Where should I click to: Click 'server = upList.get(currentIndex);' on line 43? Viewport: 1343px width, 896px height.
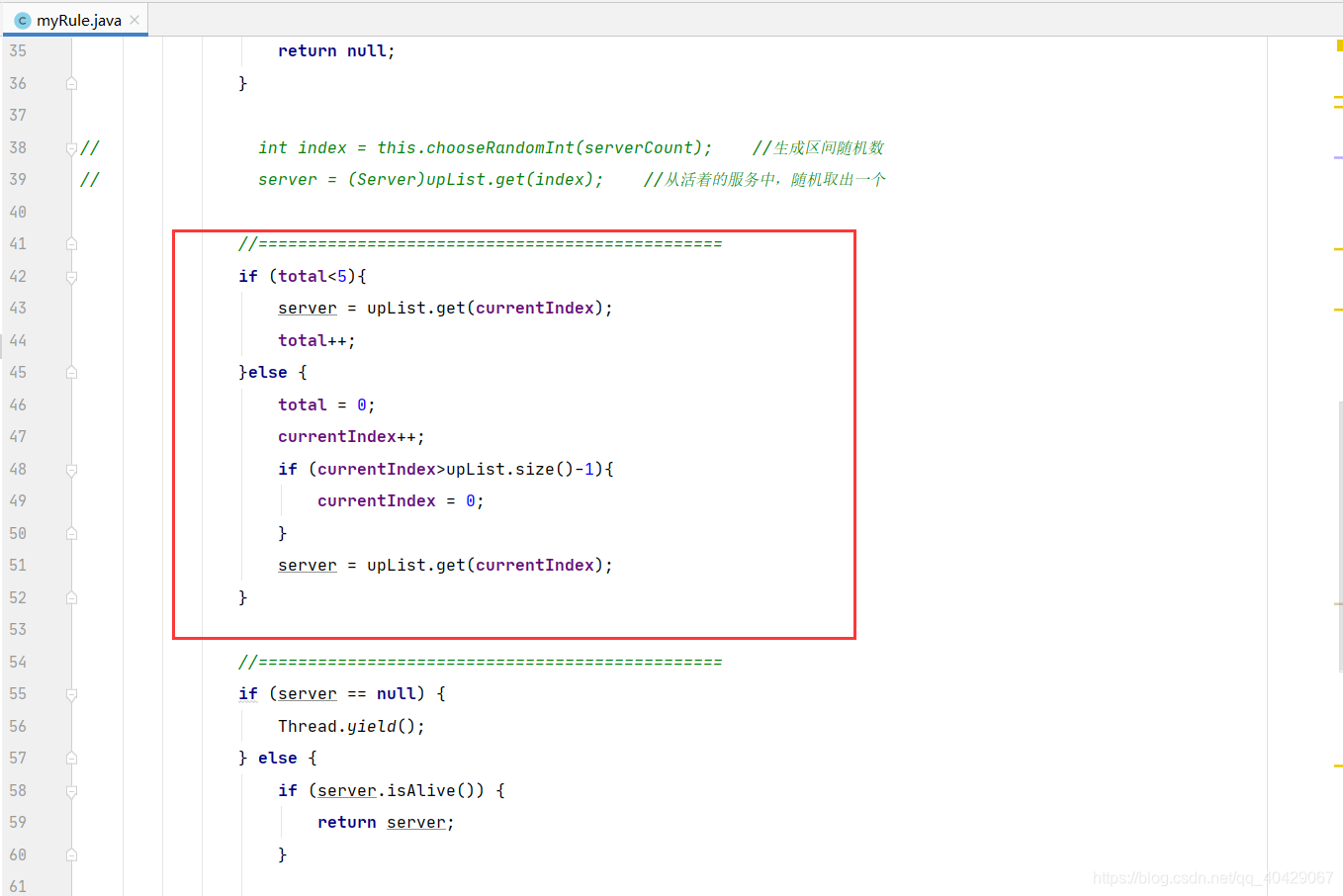[x=445, y=309]
